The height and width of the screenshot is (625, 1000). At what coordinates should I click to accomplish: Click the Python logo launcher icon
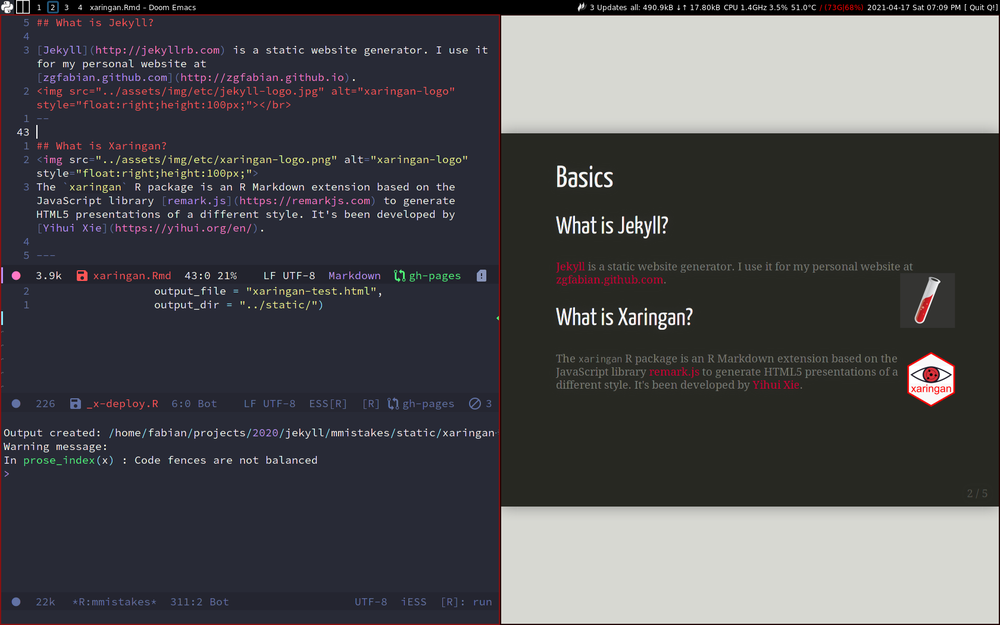(x=7, y=7)
